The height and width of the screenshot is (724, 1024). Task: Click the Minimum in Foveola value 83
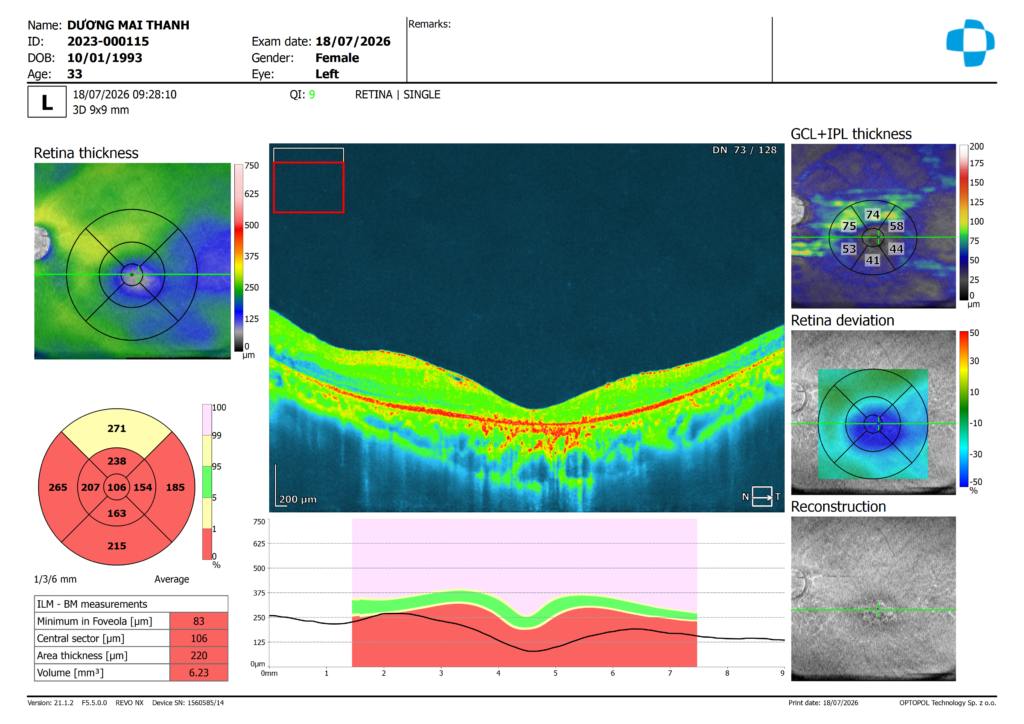tap(199, 621)
